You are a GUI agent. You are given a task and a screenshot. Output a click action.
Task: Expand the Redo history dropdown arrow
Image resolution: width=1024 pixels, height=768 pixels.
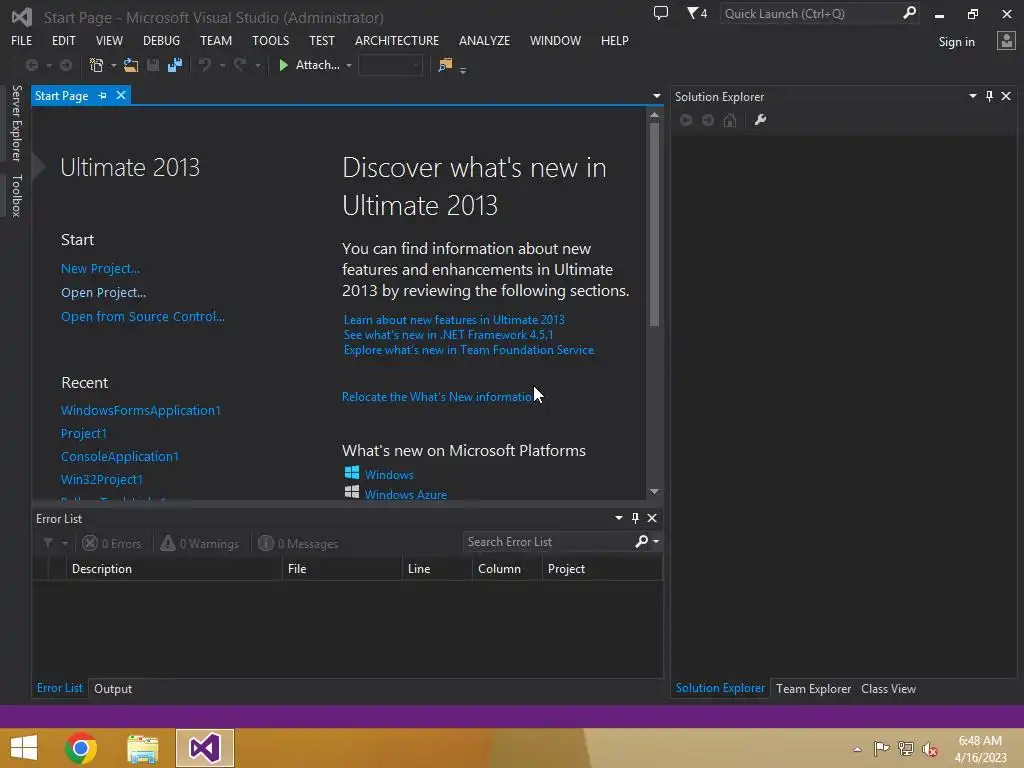coord(258,65)
